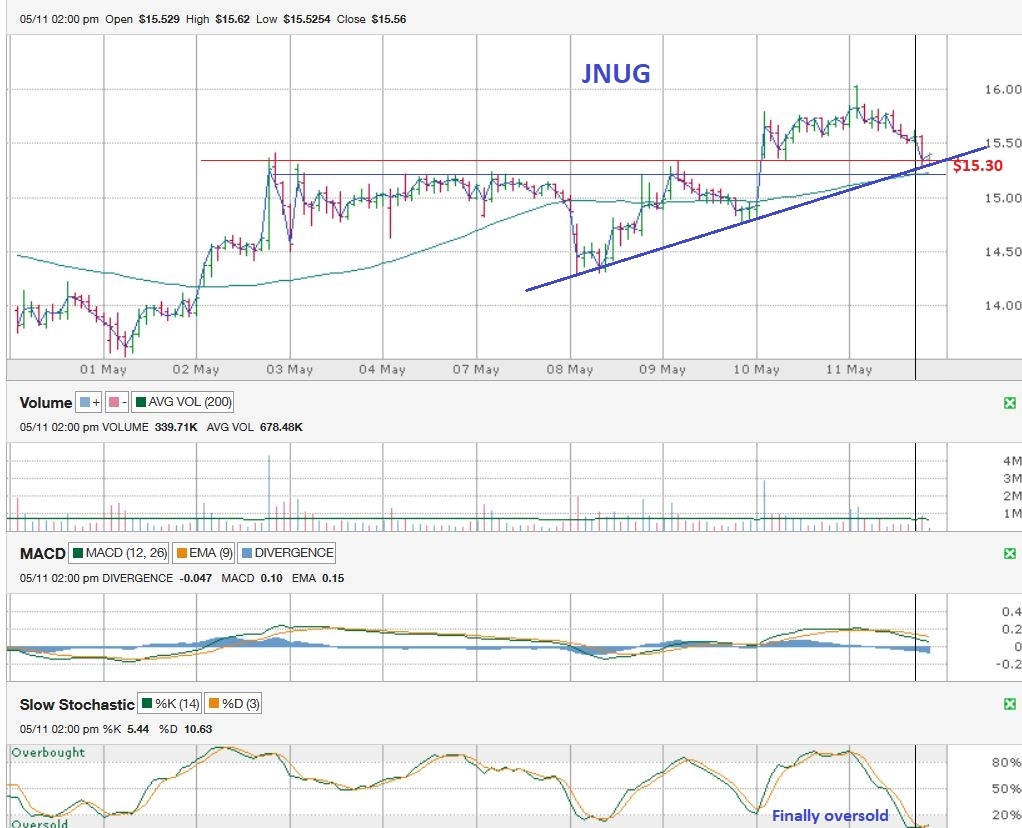Click the 11 May date axis label
This screenshot has height=828, width=1022.
(x=848, y=370)
